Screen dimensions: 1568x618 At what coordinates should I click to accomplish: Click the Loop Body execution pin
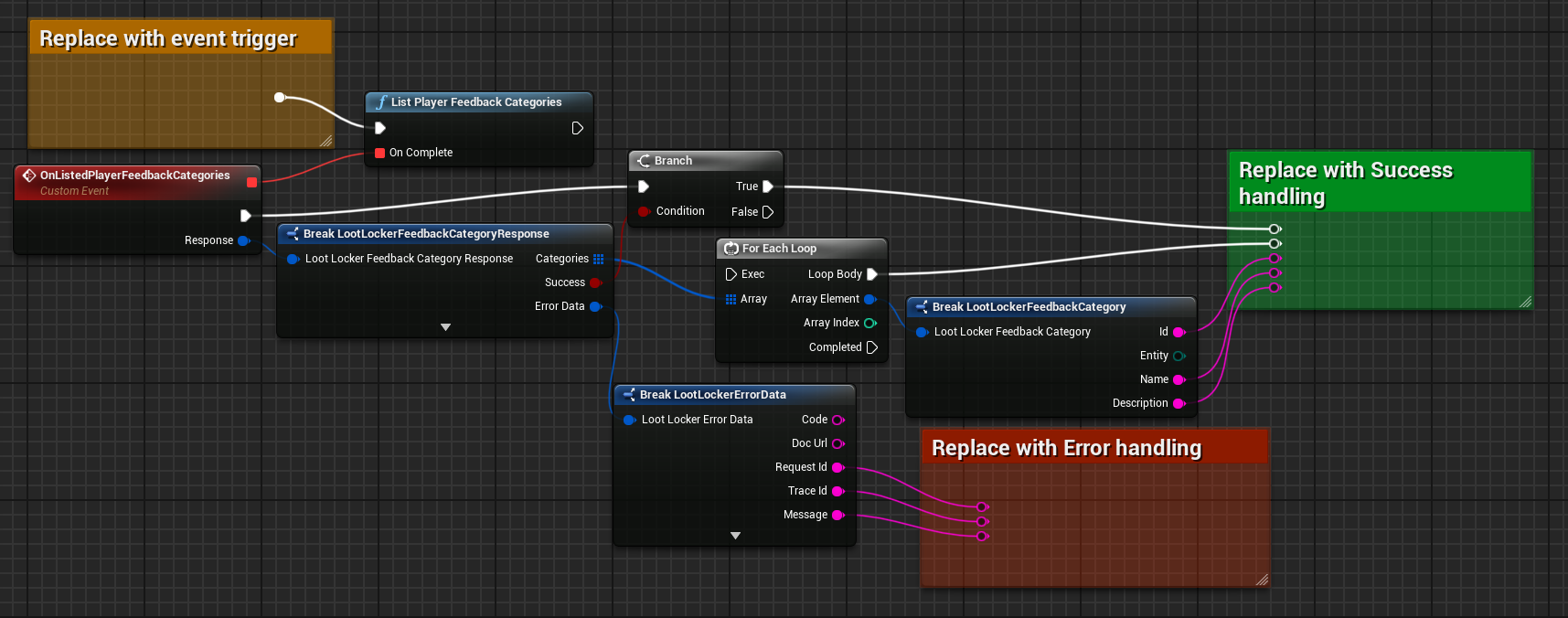[871, 274]
